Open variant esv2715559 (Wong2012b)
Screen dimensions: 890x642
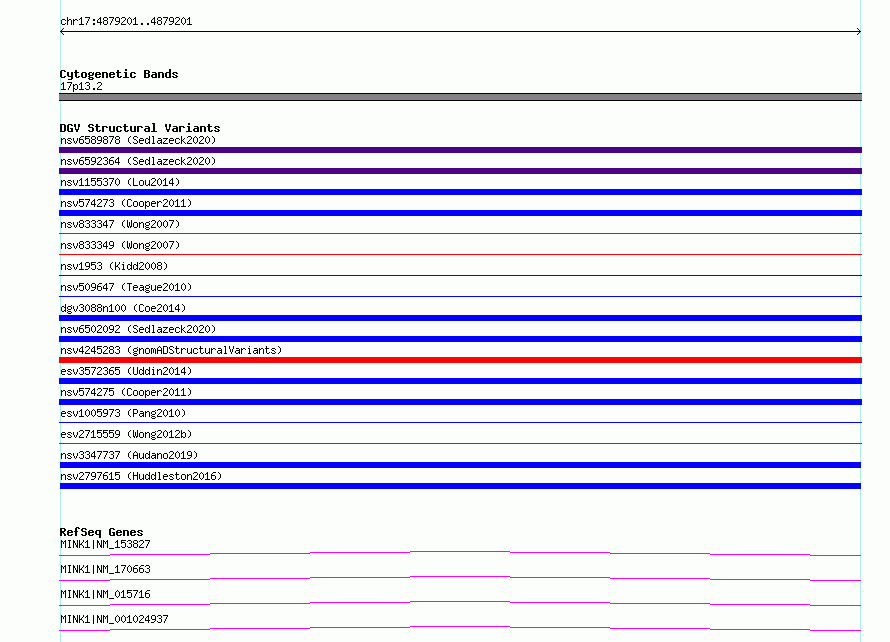coord(126,434)
